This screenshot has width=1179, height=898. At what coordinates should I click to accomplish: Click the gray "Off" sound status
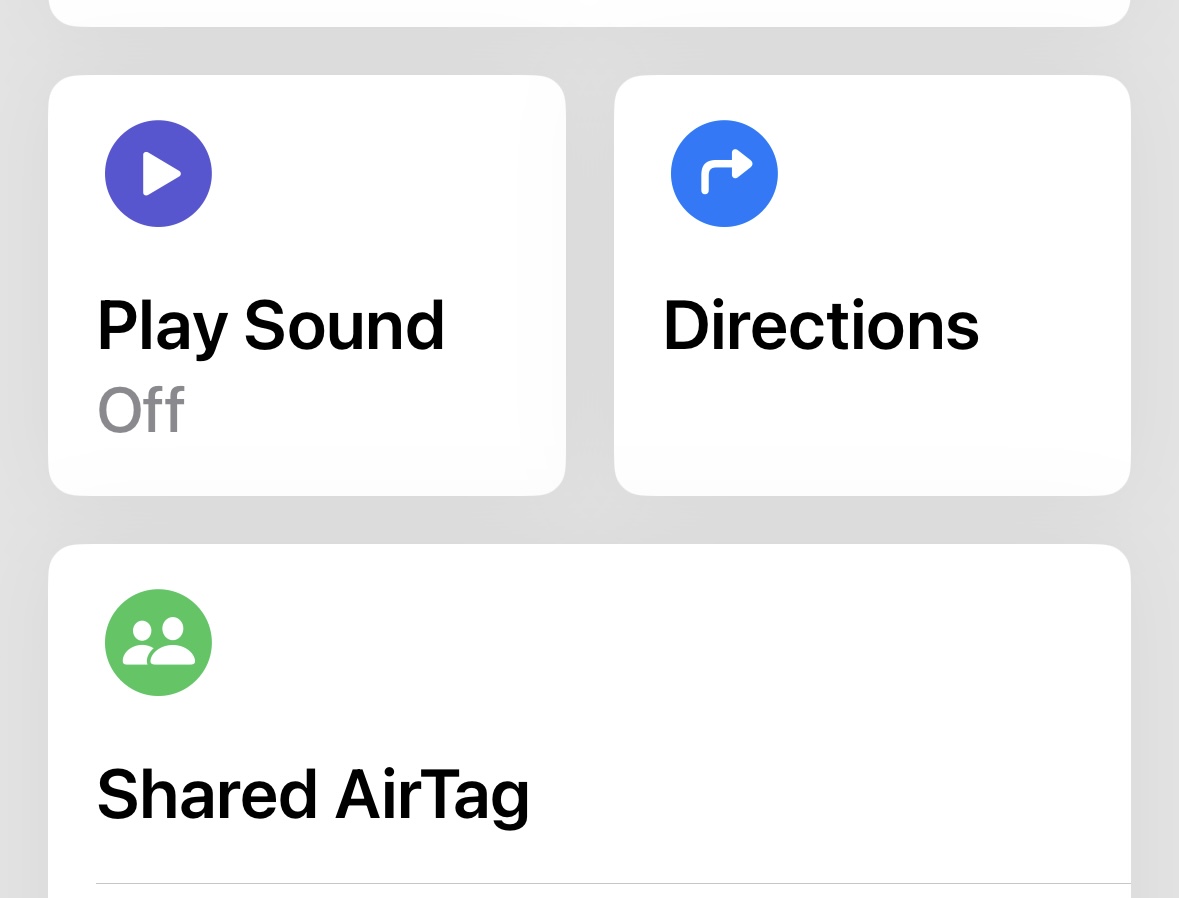pyautogui.click(x=141, y=410)
